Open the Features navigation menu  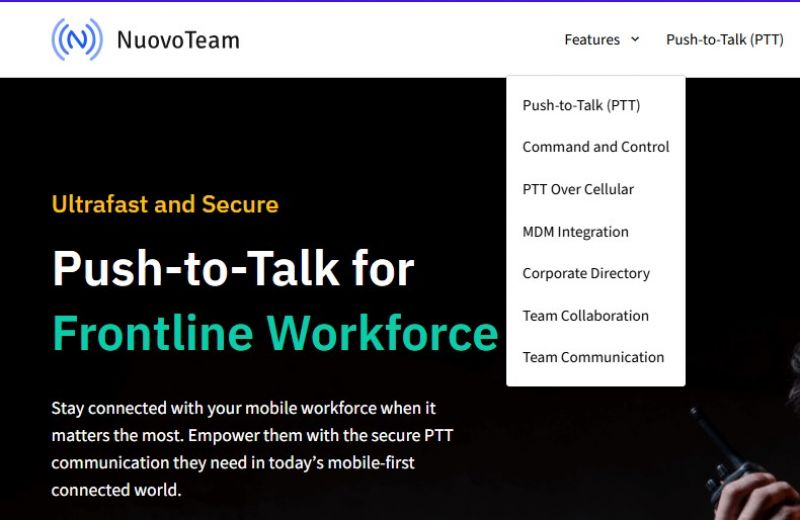coord(592,39)
